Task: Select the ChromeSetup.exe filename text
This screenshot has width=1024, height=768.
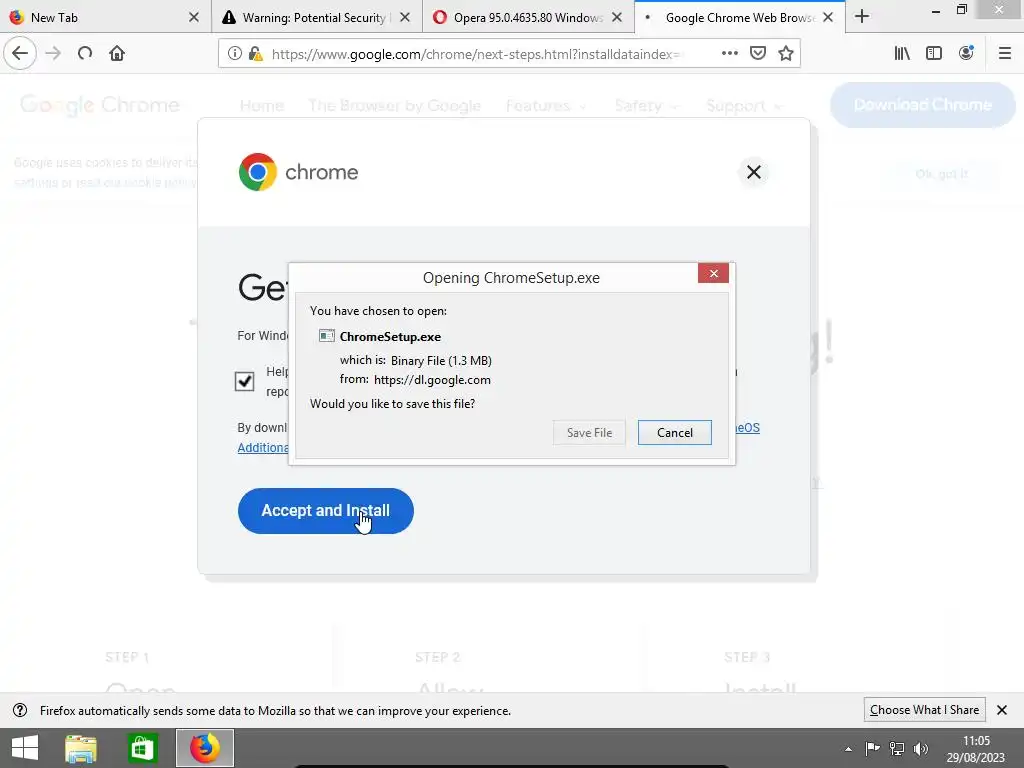Action: 390,336
